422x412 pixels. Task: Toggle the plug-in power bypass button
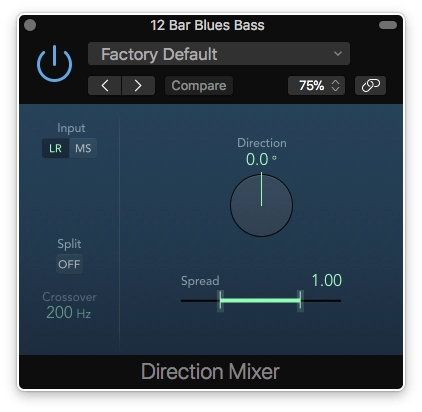[54, 64]
